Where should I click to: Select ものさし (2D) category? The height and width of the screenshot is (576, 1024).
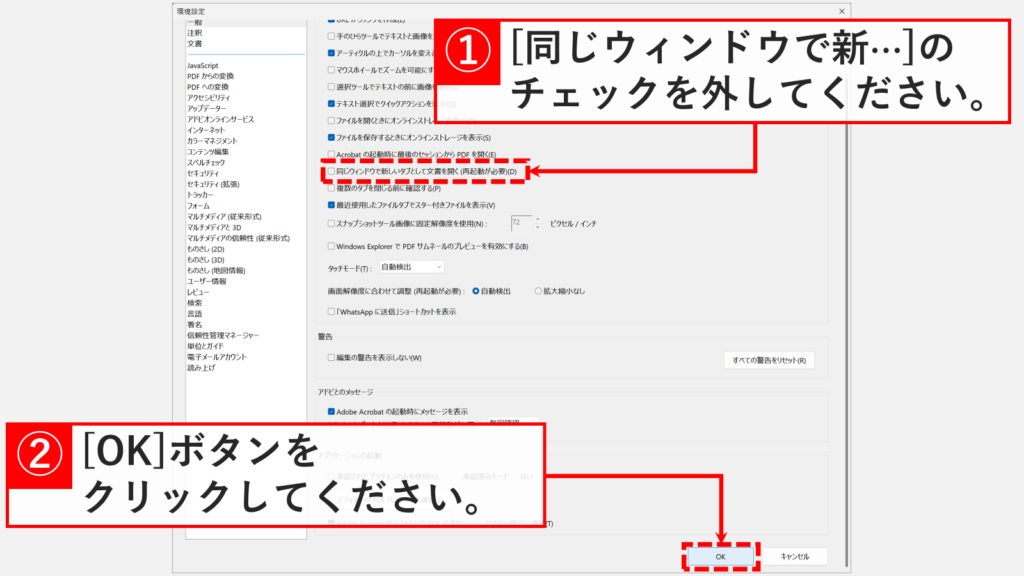pos(206,249)
